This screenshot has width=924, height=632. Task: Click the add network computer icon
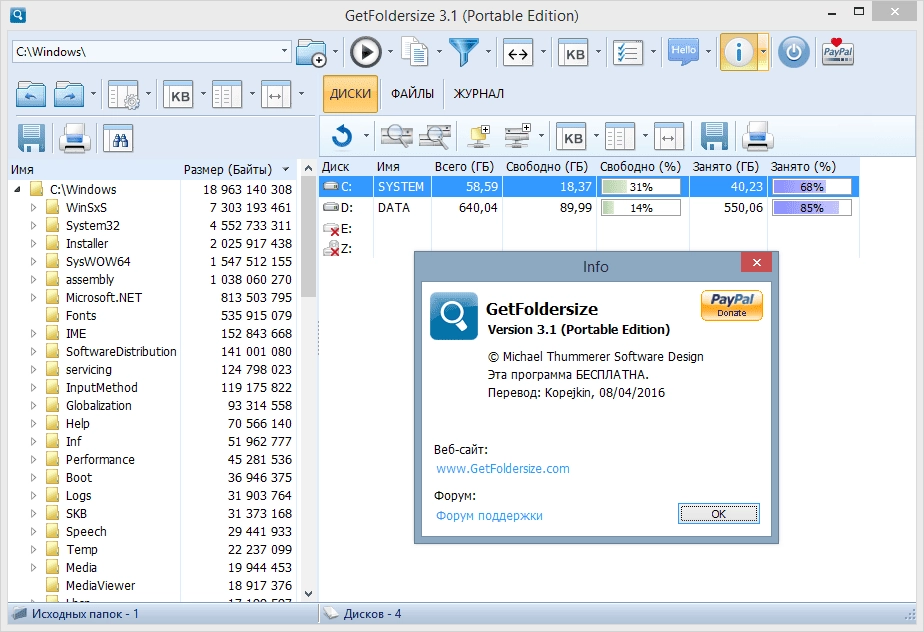tap(517, 136)
